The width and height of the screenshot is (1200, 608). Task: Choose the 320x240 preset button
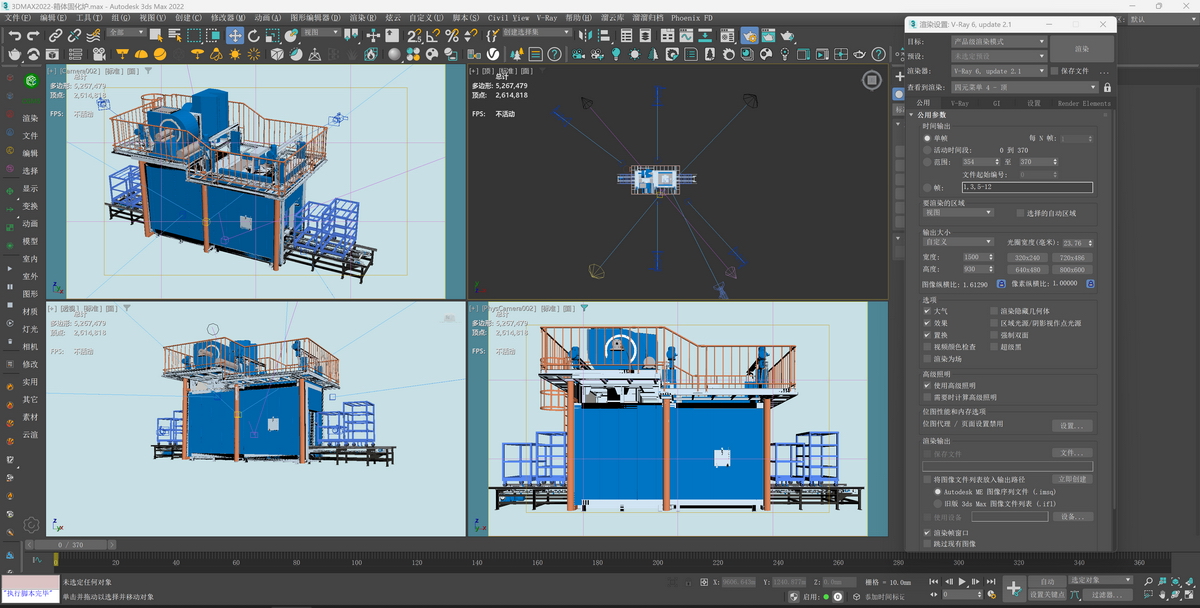point(1027,257)
